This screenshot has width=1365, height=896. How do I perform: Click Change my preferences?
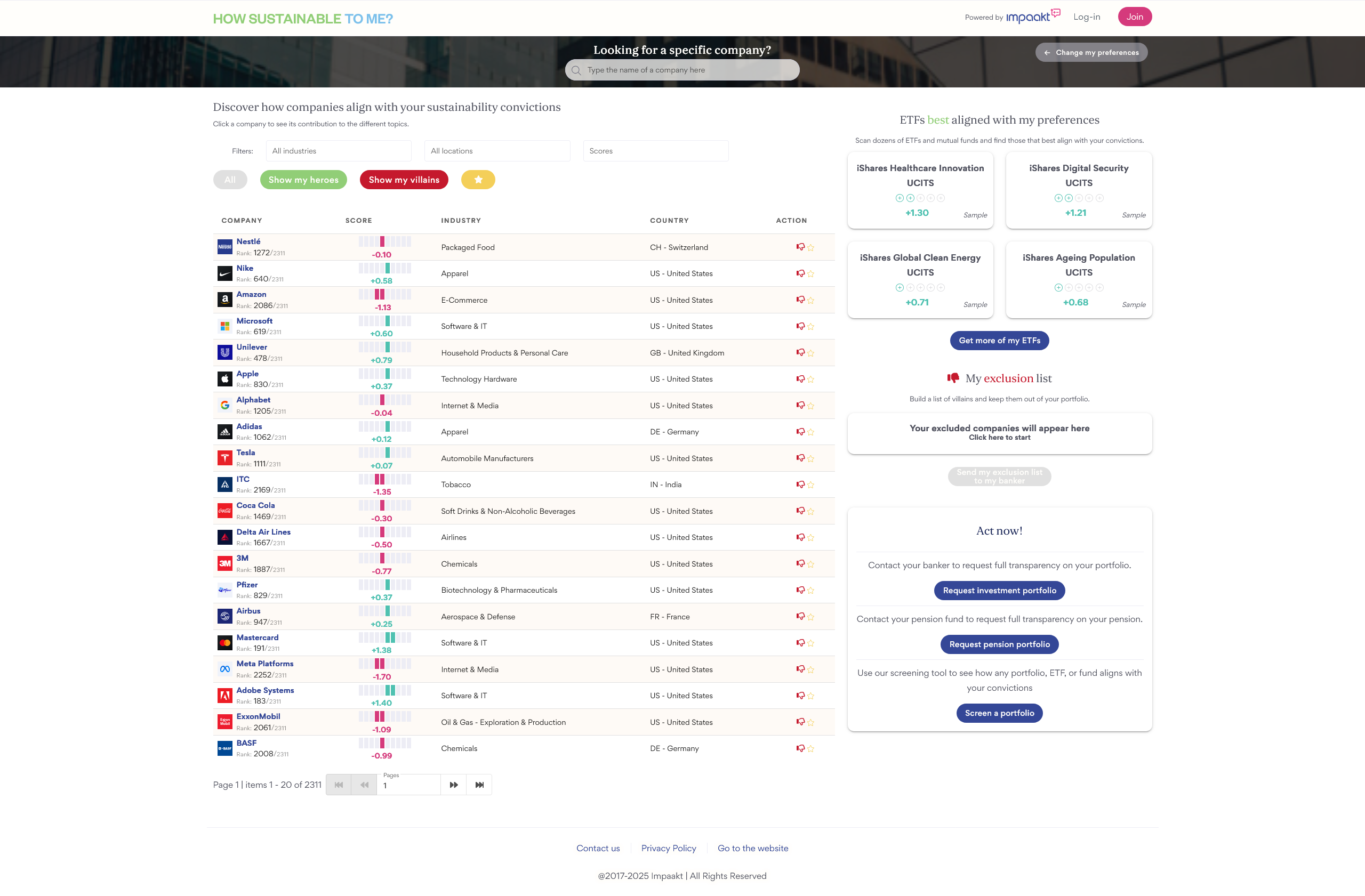click(1091, 52)
